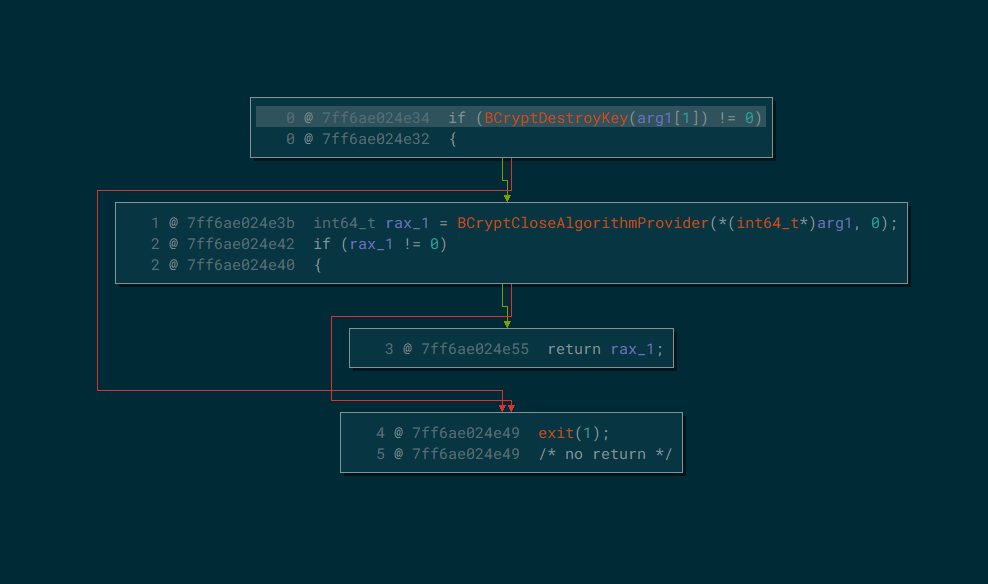Click address 7ff6ae024e49 on comment line
The height and width of the screenshot is (584, 988).
tap(466, 454)
